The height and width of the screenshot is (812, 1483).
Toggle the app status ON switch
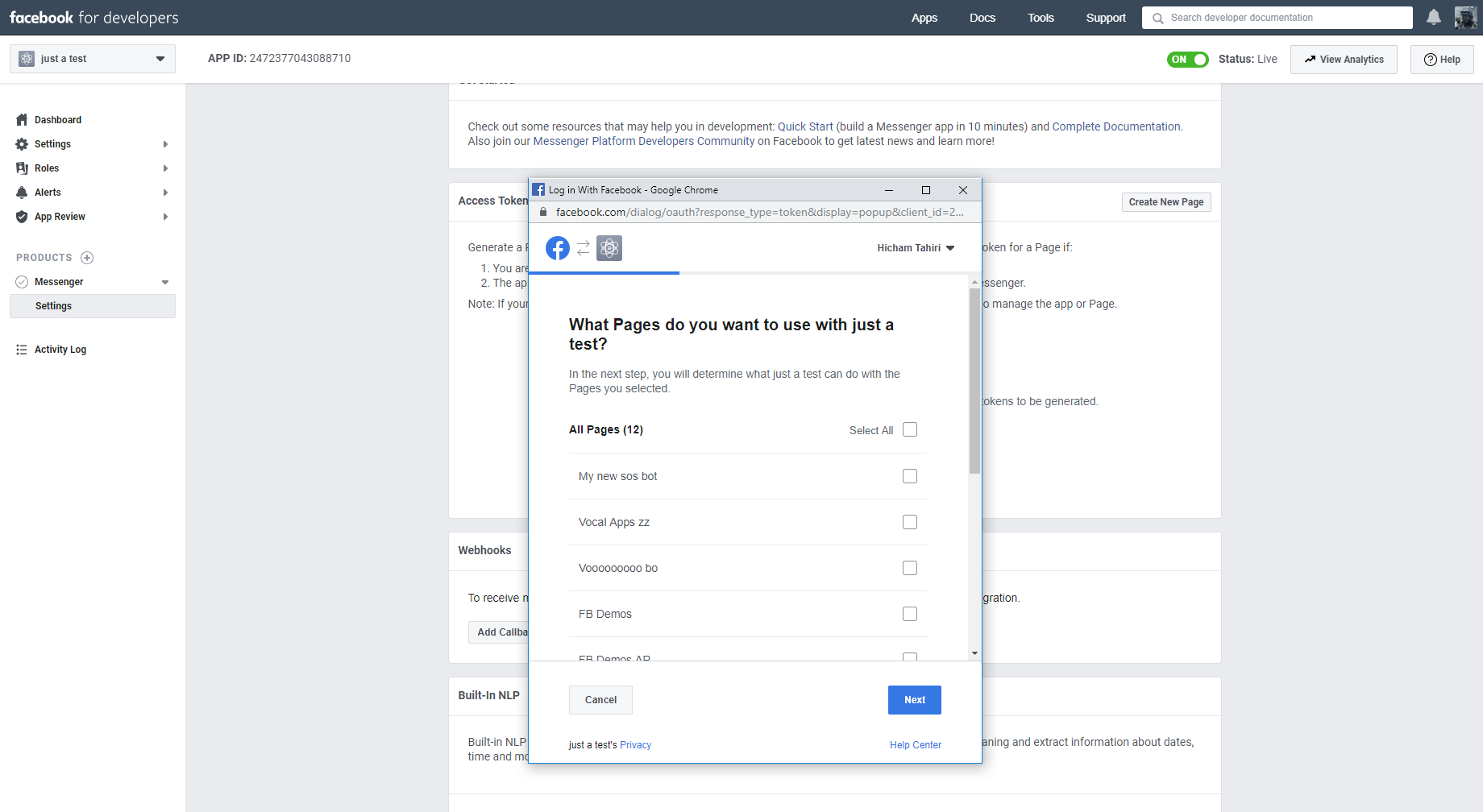[1188, 60]
